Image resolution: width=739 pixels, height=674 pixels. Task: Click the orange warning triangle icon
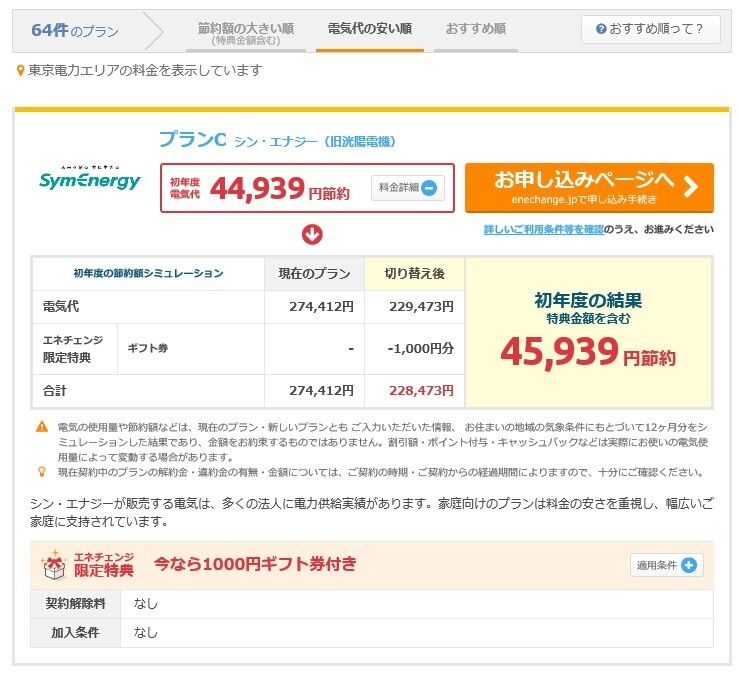pyautogui.click(x=42, y=427)
